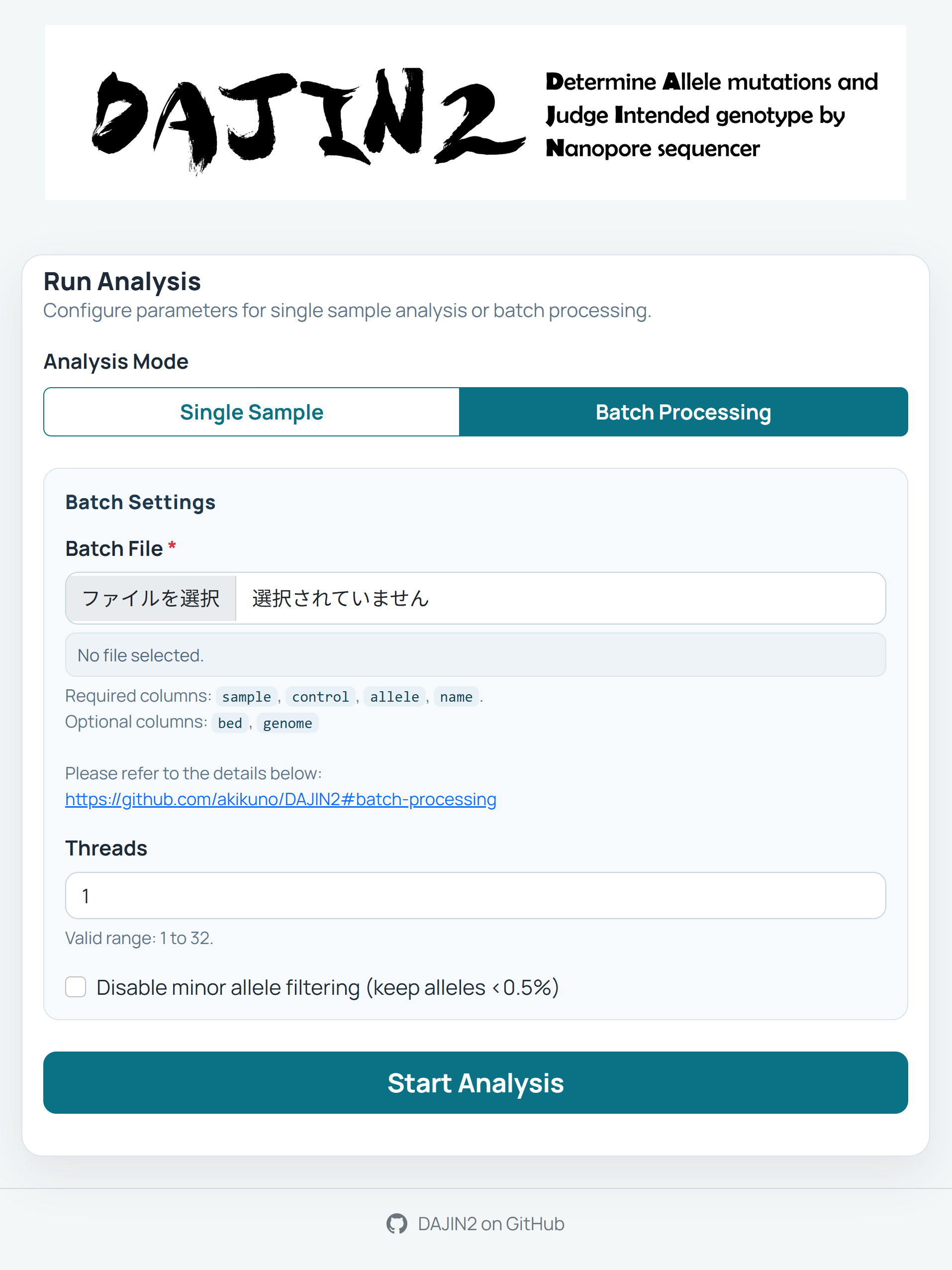Image resolution: width=952 pixels, height=1270 pixels.
Task: Select the Batch Processing tab
Action: click(x=683, y=412)
